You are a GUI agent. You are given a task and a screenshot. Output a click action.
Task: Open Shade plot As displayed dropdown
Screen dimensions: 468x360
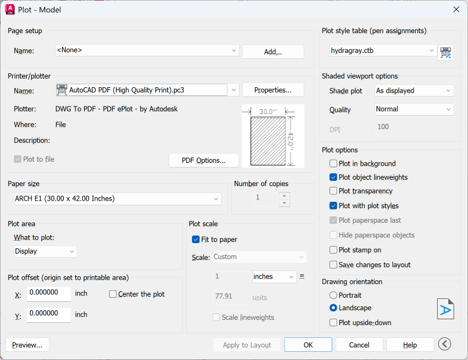(x=414, y=91)
